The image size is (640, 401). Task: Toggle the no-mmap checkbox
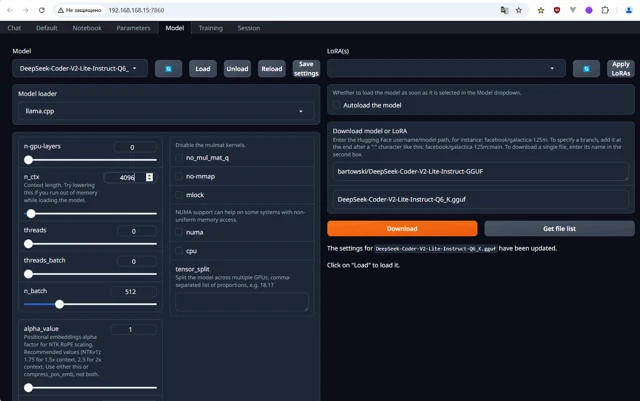coord(179,176)
